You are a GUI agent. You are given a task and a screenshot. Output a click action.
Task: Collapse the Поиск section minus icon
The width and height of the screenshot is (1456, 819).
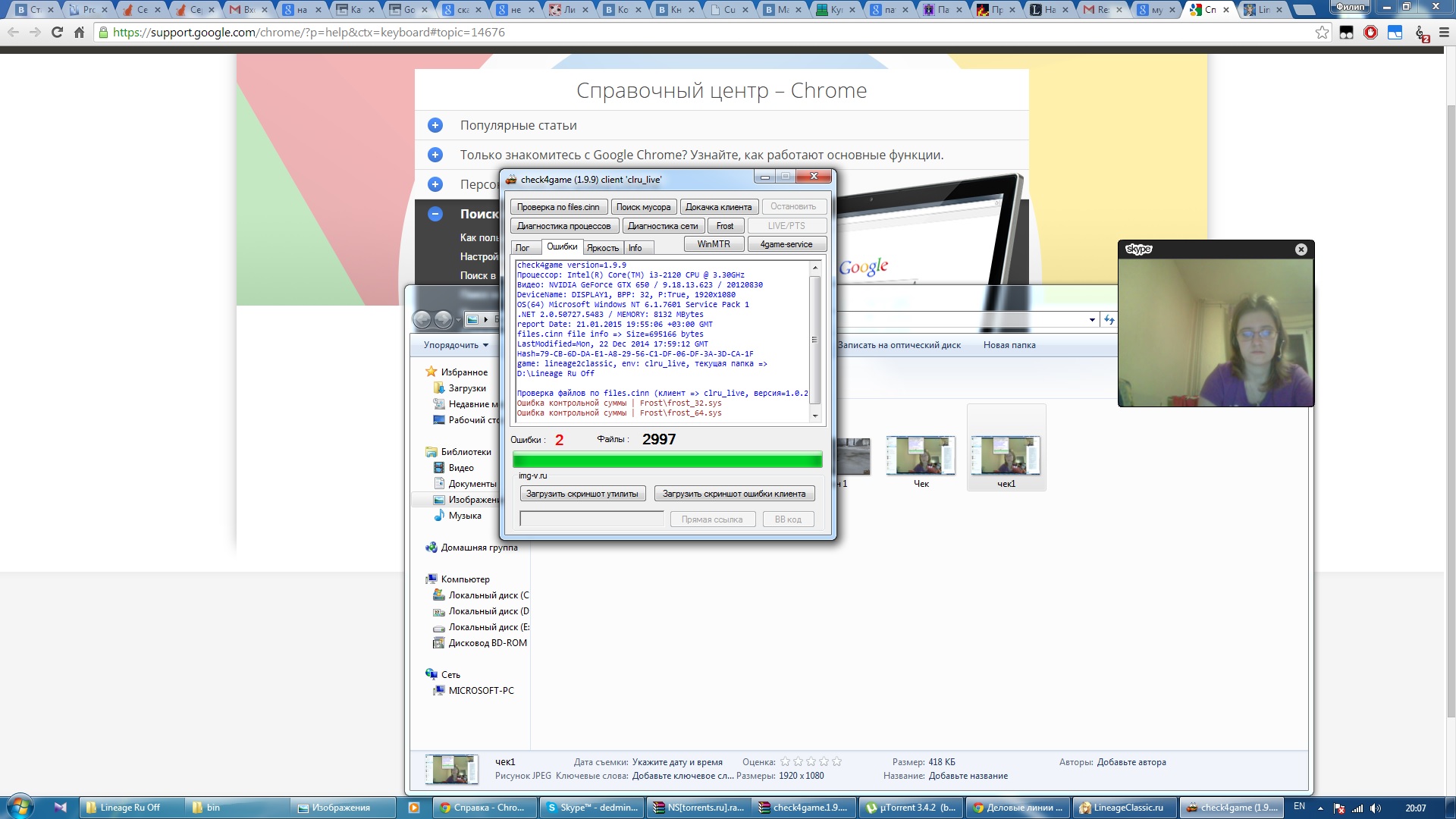435,214
